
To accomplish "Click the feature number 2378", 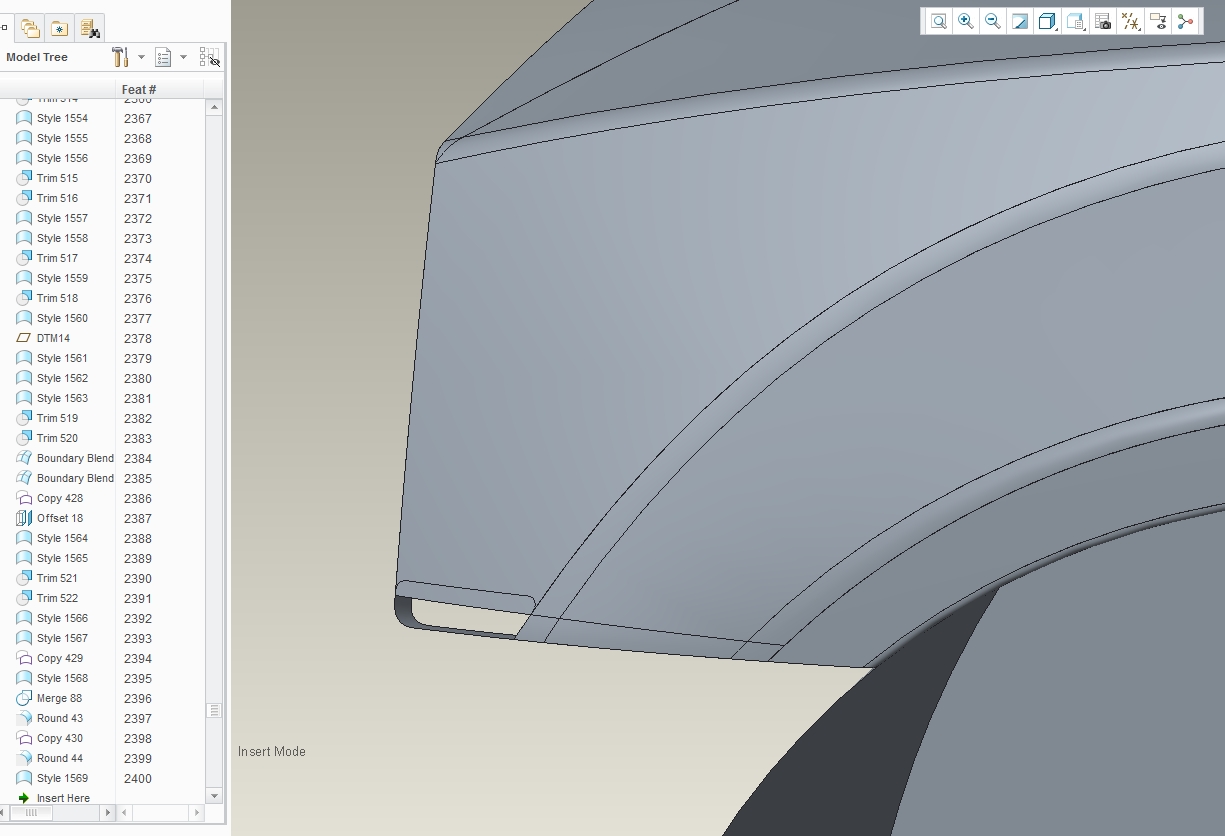I will (138, 338).
